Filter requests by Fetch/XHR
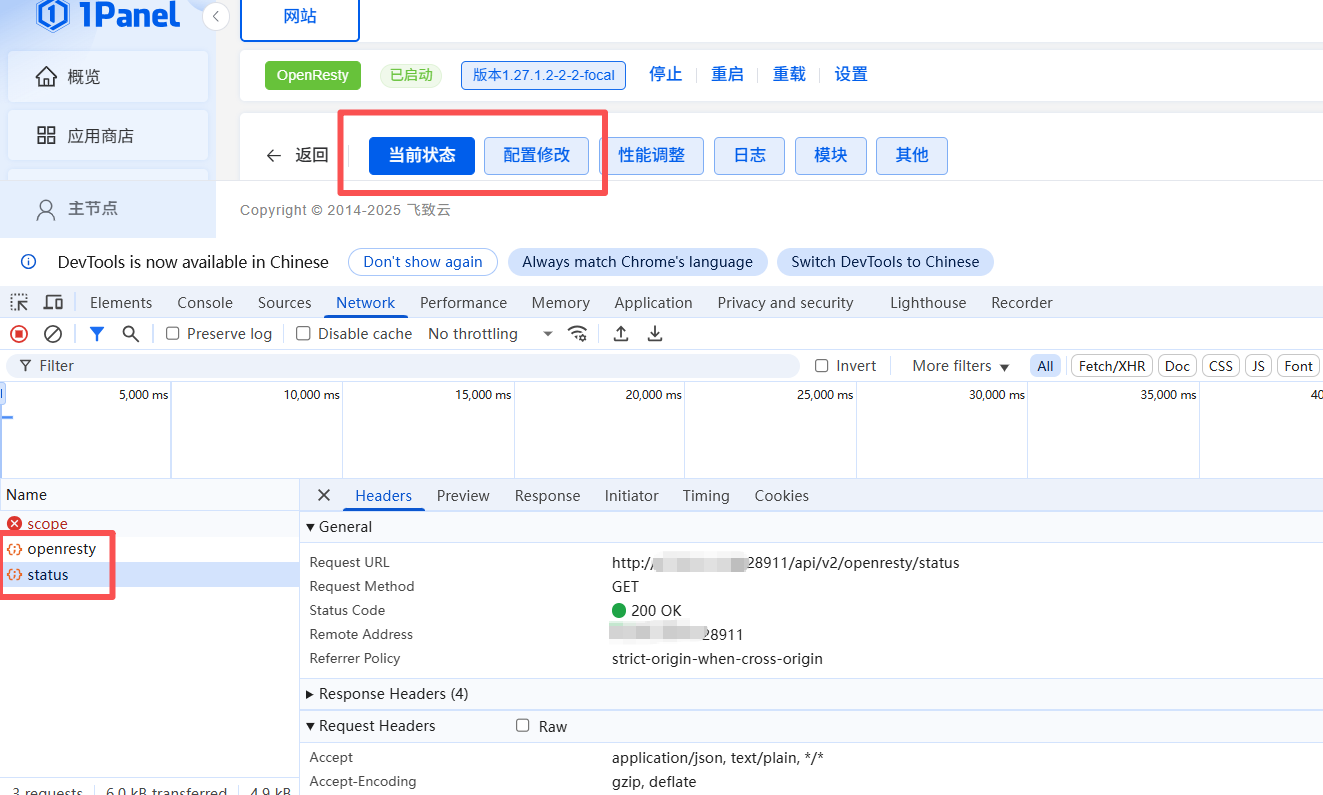1323x795 pixels. 1111,366
